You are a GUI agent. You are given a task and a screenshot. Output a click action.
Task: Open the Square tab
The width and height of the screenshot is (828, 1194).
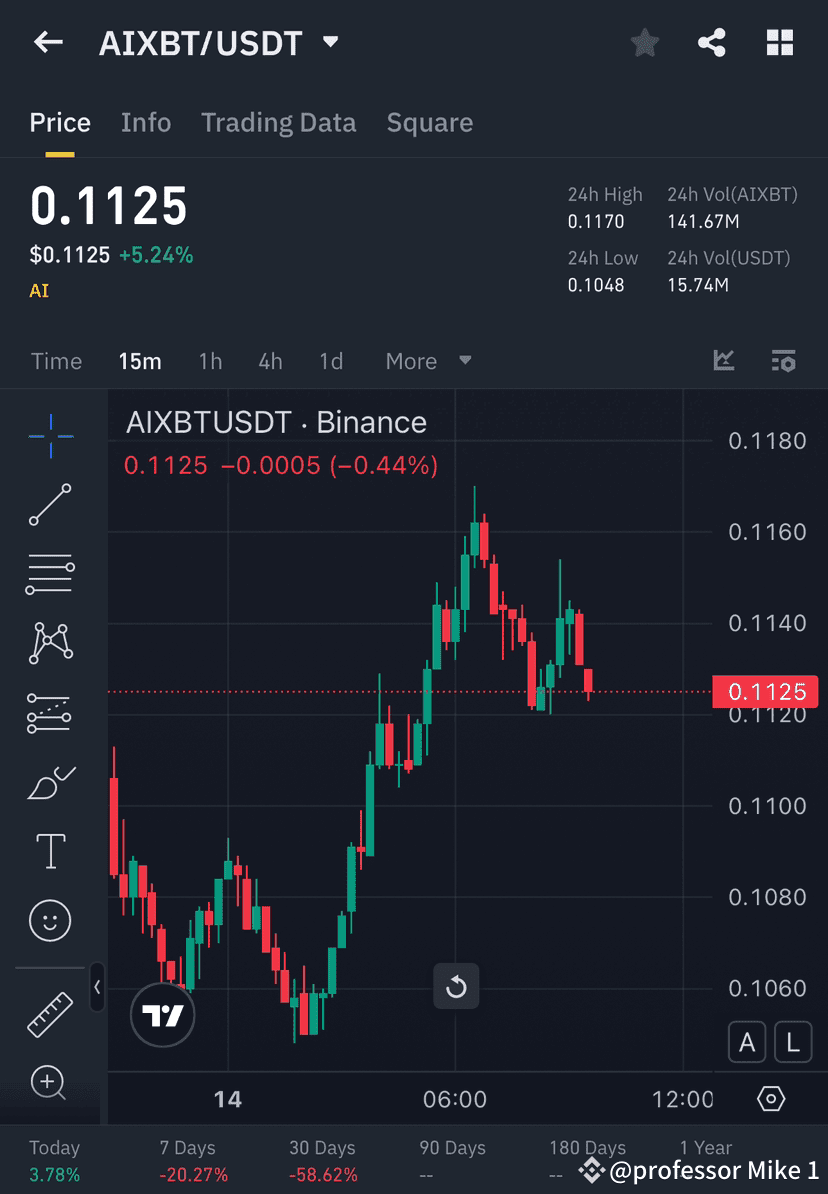click(429, 122)
